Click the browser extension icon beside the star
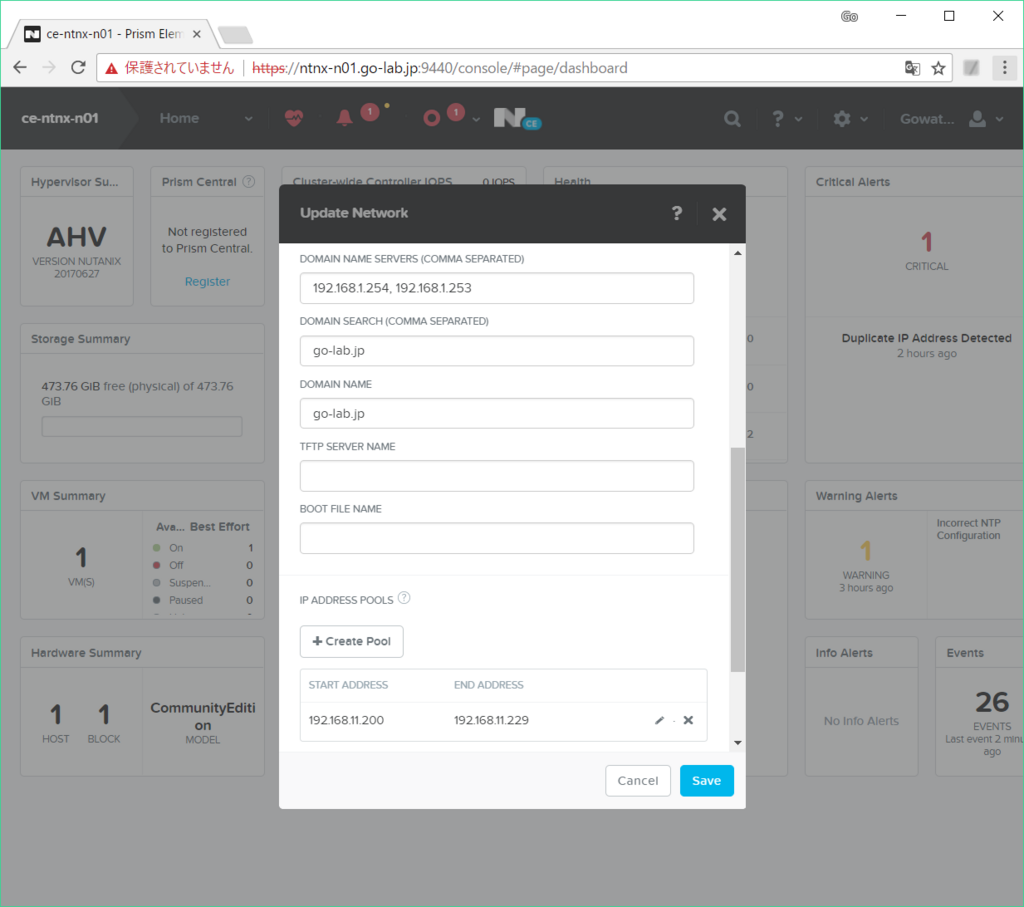Image resolution: width=1024 pixels, height=907 pixels. pos(972,67)
